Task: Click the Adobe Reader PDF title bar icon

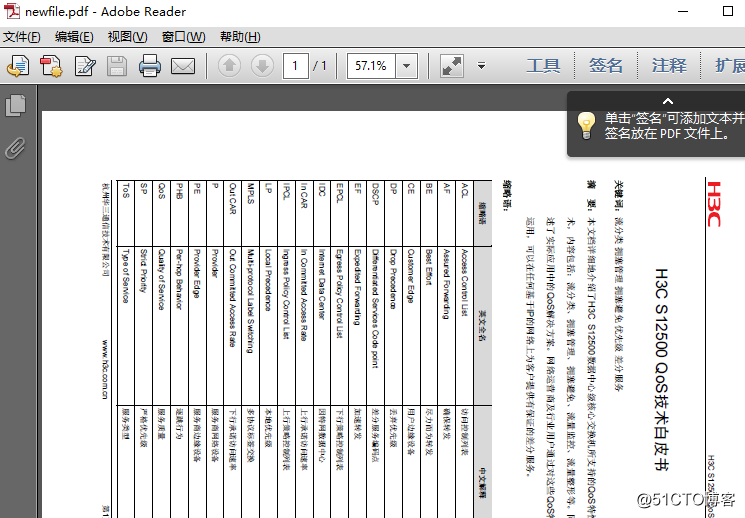Action: (x=12, y=11)
